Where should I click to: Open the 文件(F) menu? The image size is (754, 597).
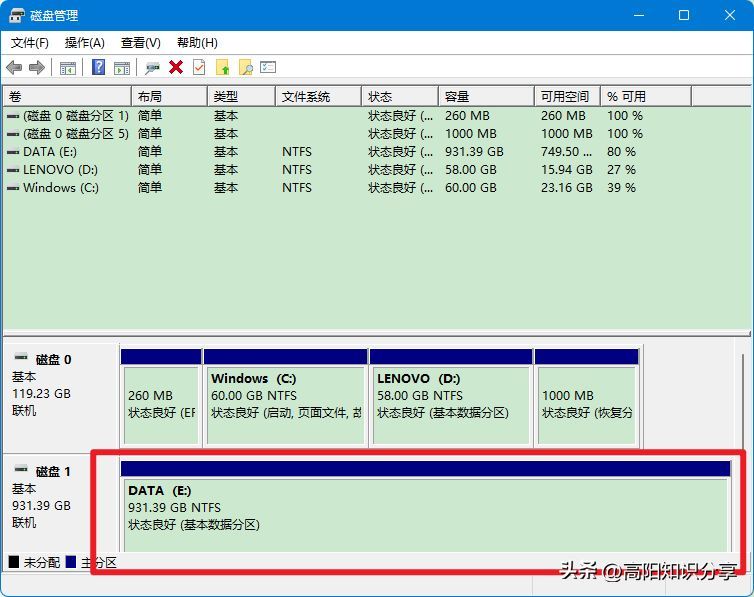tap(30, 43)
